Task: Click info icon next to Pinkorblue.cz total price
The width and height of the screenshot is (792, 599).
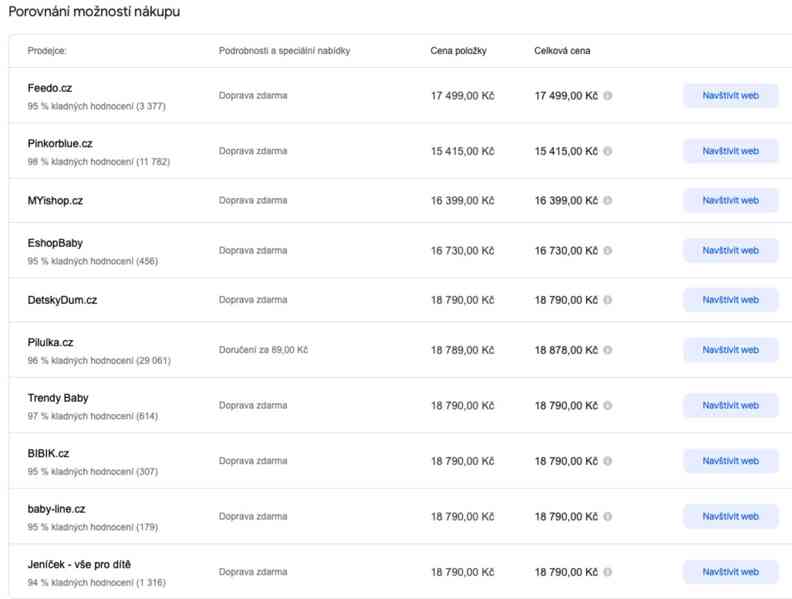Action: [608, 151]
